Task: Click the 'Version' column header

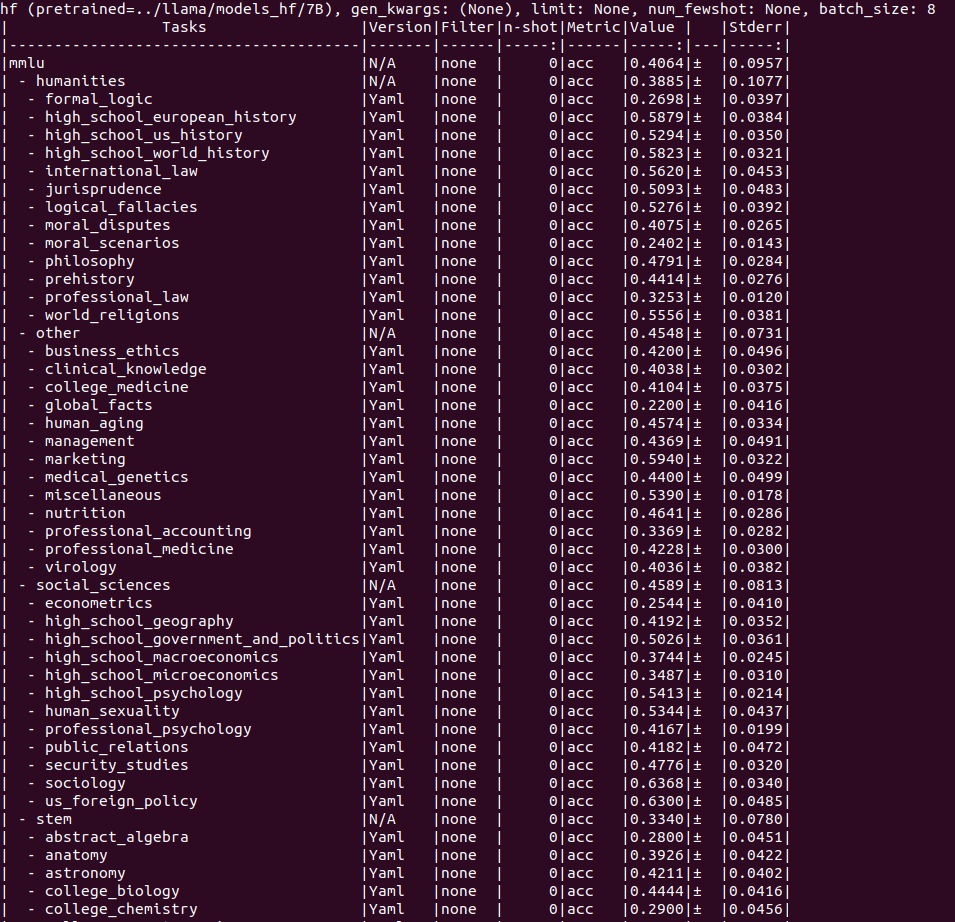Action: pos(400,27)
